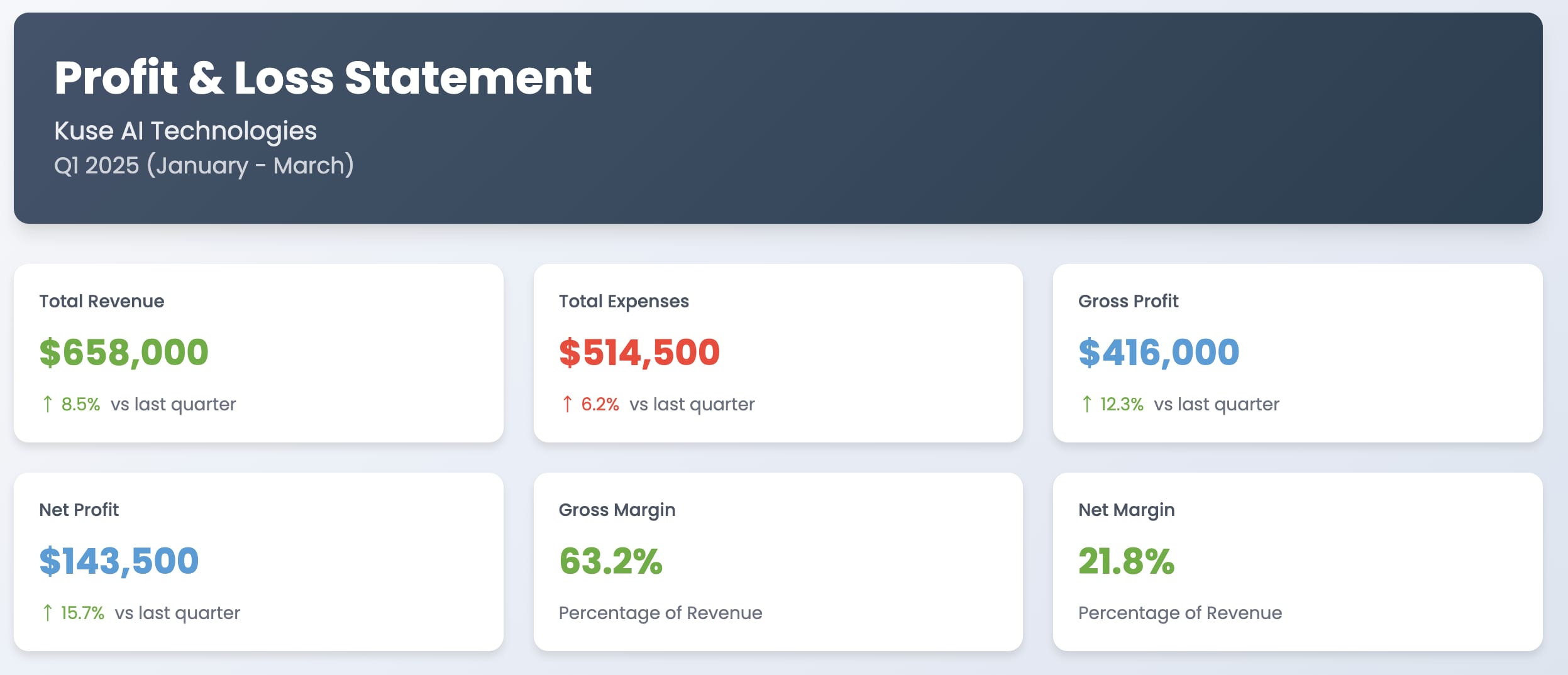Click the 8.5% revenue growth percentage
The image size is (1568, 675).
(80, 404)
